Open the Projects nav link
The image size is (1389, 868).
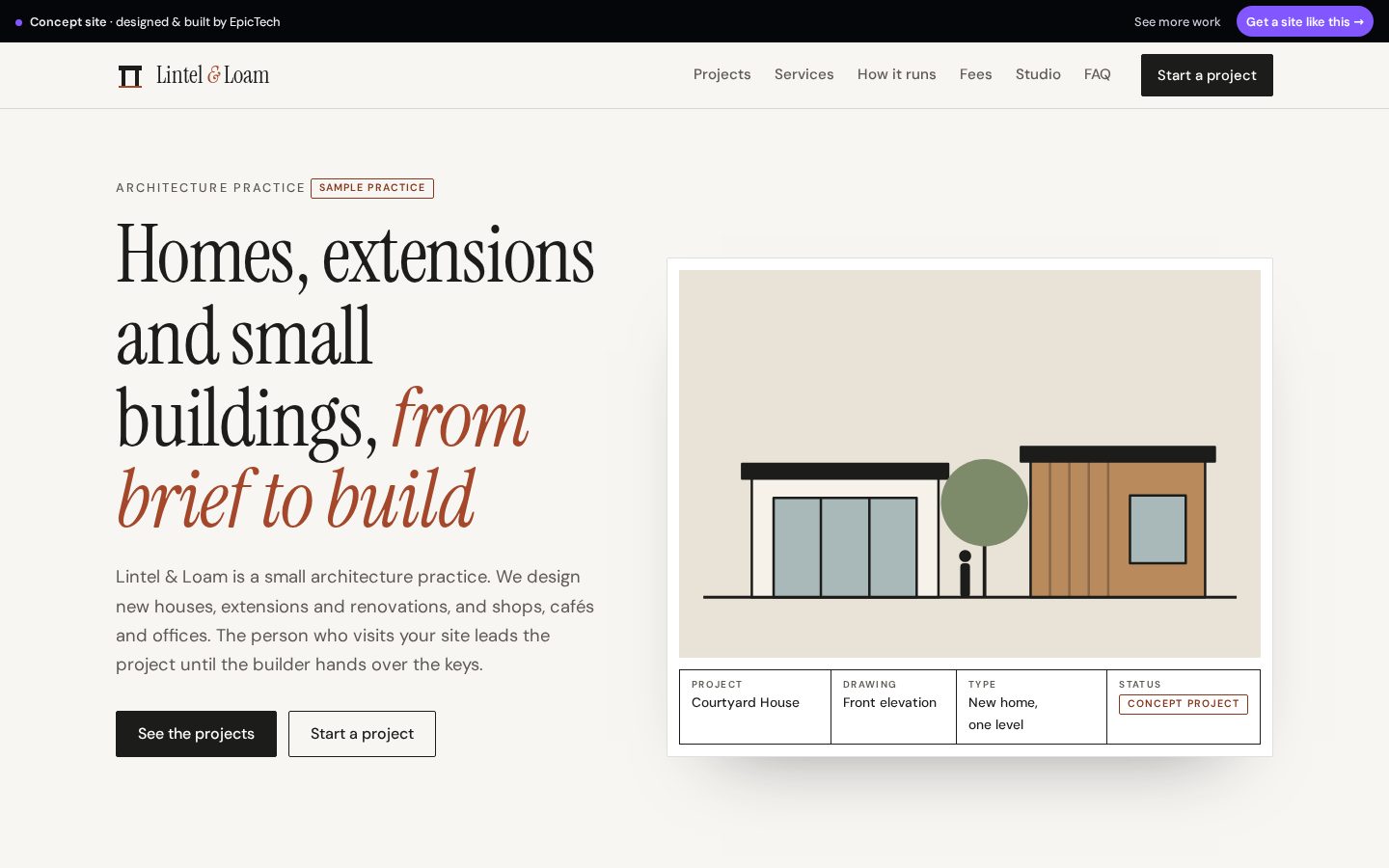[x=722, y=74]
